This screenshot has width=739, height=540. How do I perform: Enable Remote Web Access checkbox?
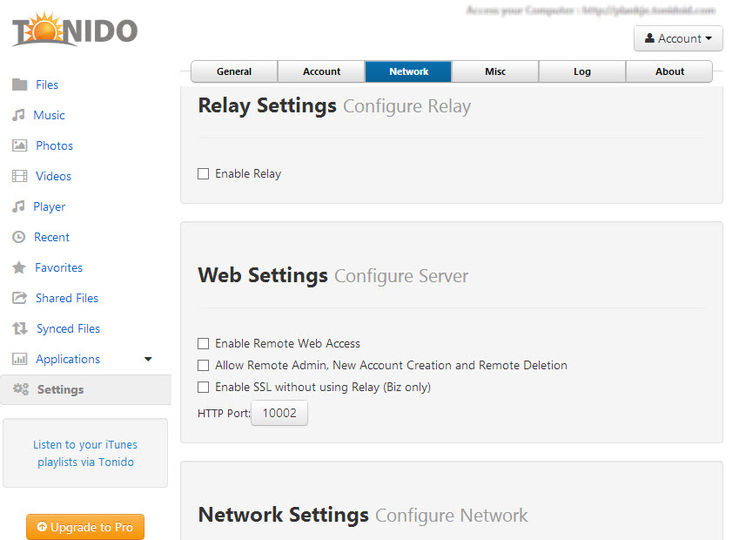pyautogui.click(x=203, y=344)
